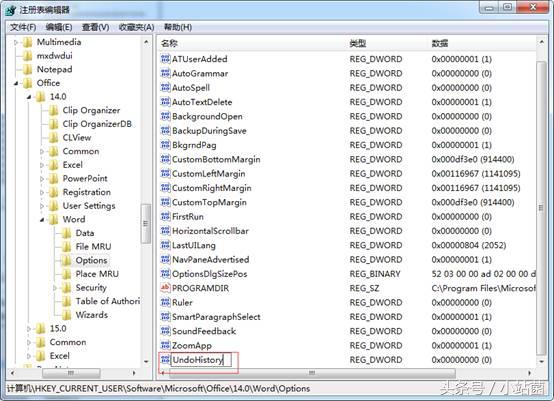Collapse the Word tree node
The image size is (554, 401).
pyautogui.click(x=42, y=220)
